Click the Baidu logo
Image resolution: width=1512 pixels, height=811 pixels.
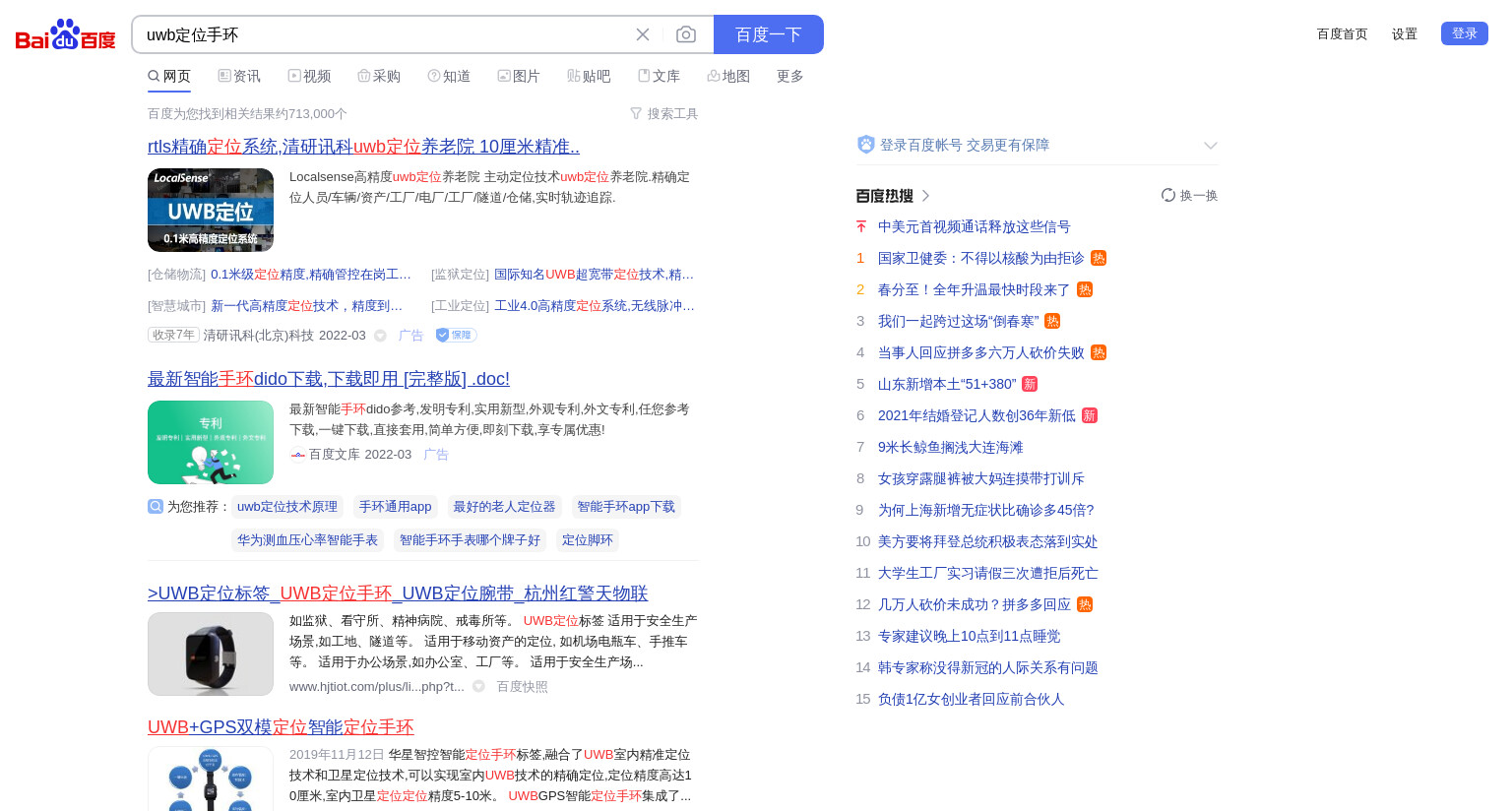(x=66, y=35)
